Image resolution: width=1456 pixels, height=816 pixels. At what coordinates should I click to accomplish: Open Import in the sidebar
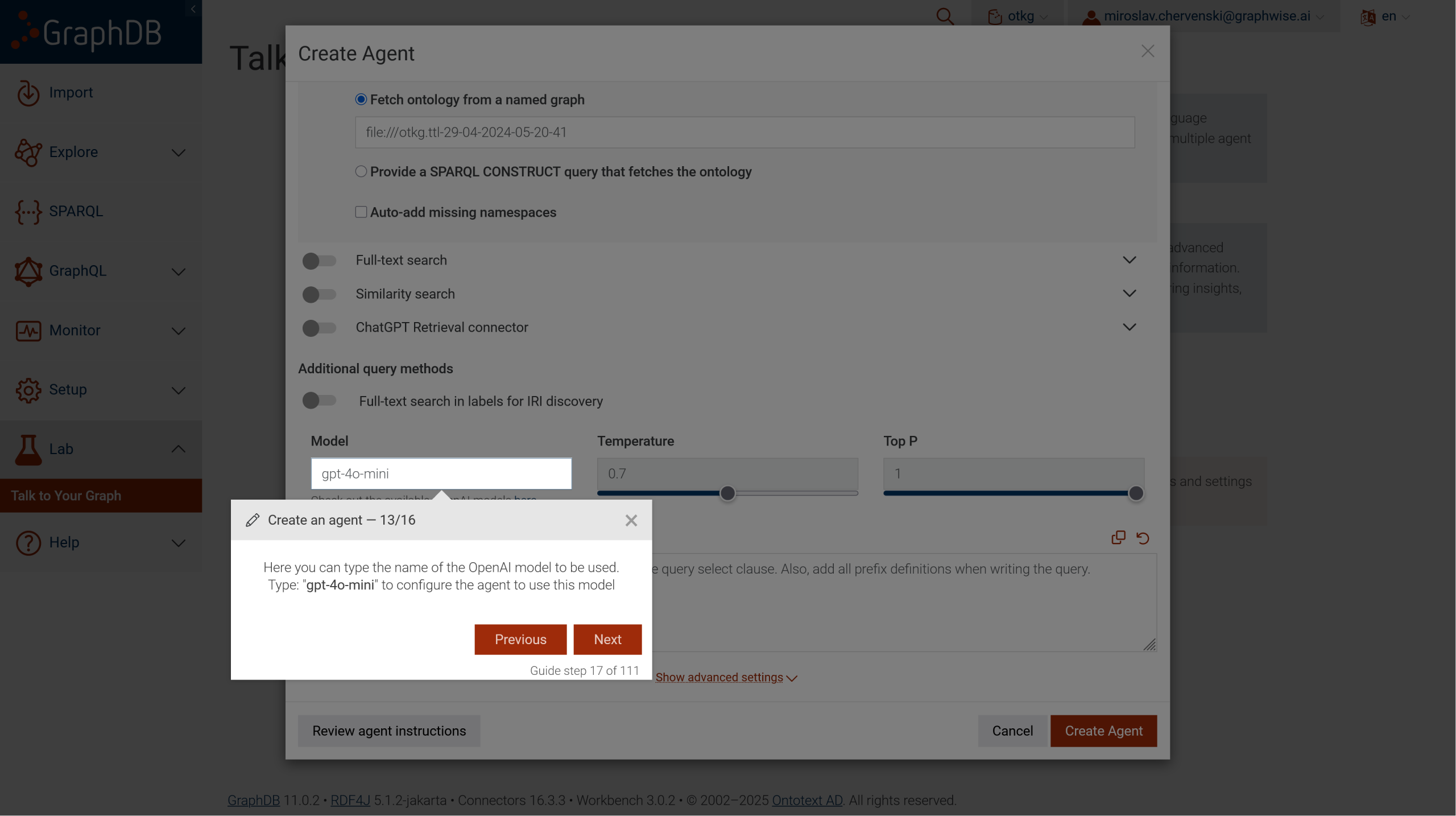[x=71, y=93]
